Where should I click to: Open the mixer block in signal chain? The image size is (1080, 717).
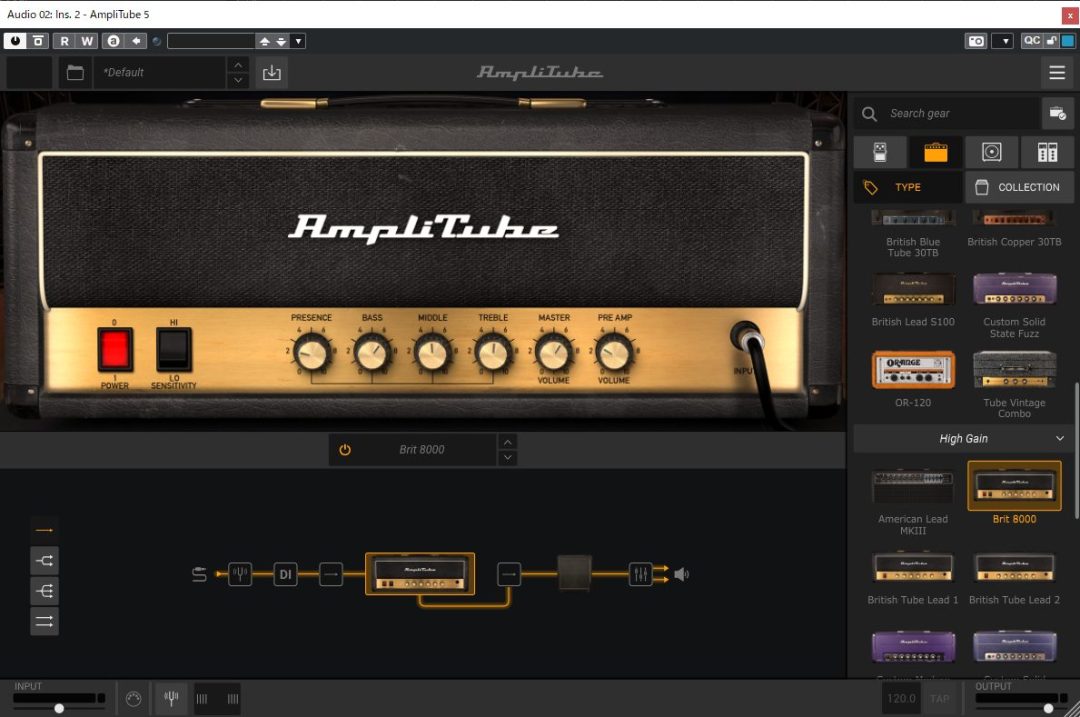pyautogui.click(x=640, y=574)
